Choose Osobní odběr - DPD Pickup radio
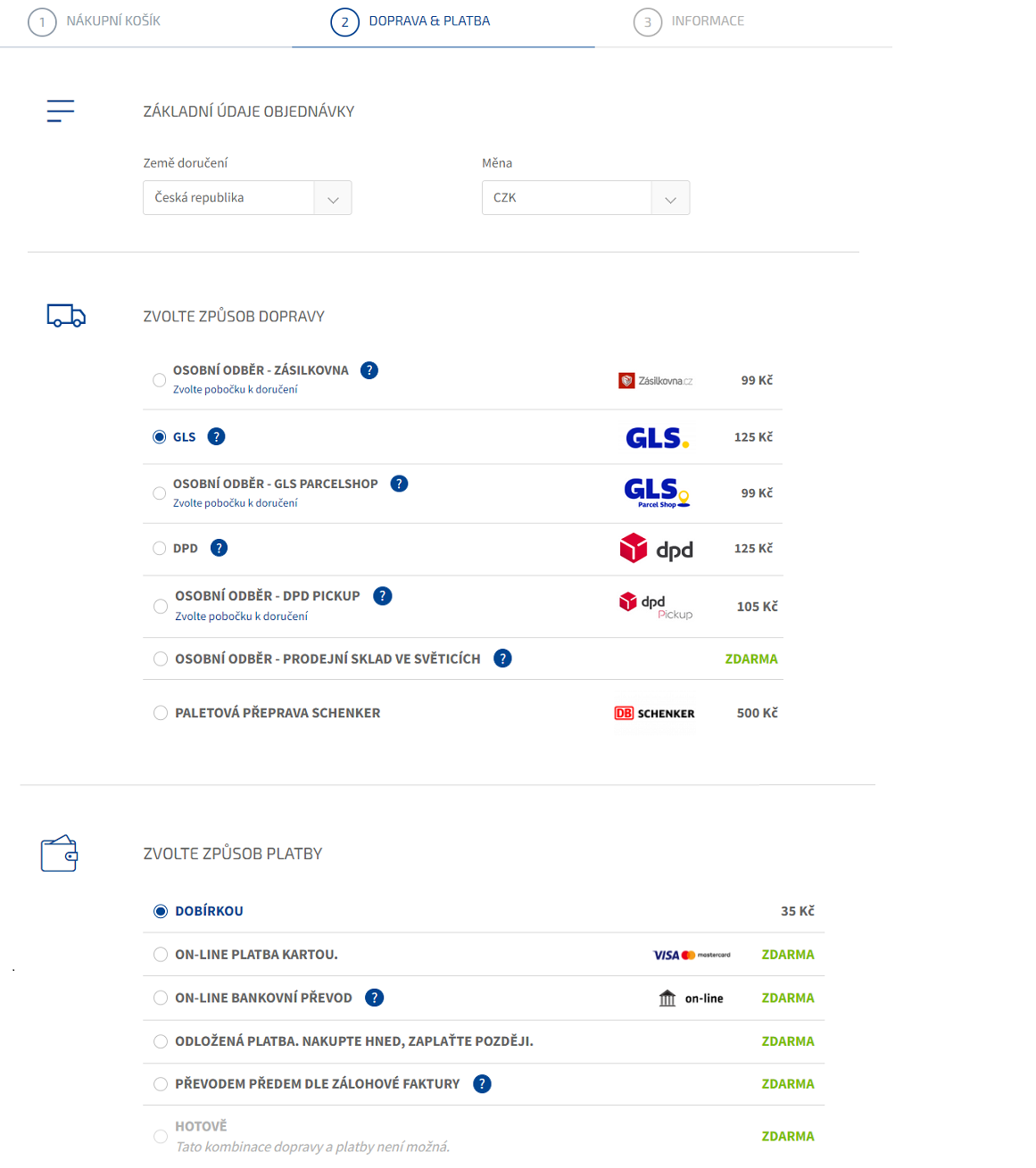The height and width of the screenshot is (1168, 1036). tap(161, 607)
